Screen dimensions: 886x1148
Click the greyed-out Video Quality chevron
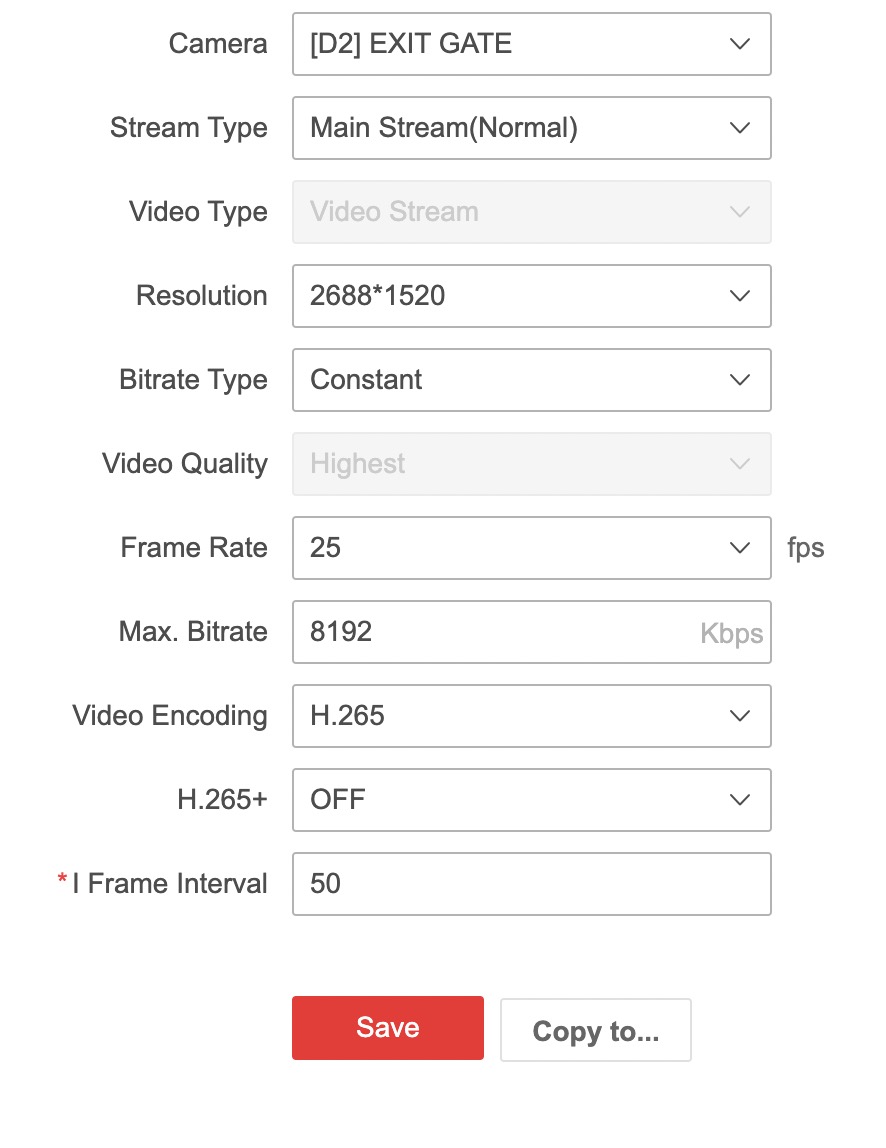click(739, 464)
